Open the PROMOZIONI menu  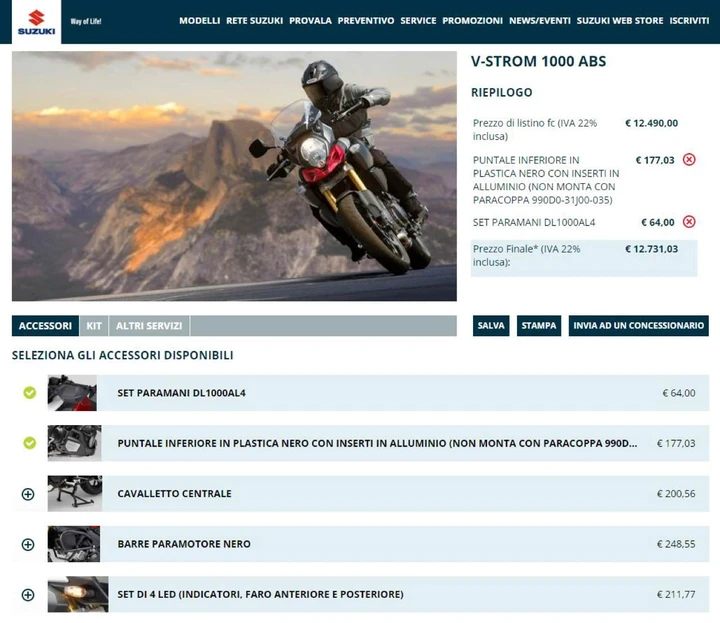point(472,21)
